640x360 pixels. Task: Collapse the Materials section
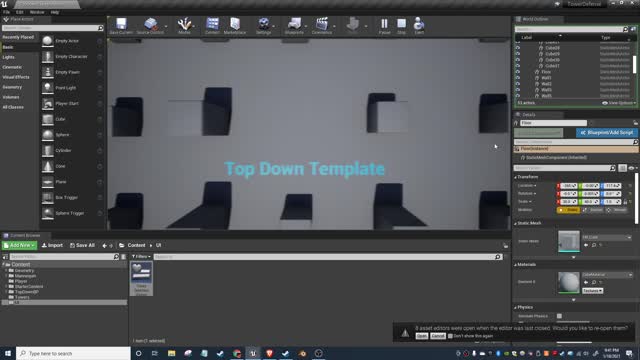click(516, 264)
